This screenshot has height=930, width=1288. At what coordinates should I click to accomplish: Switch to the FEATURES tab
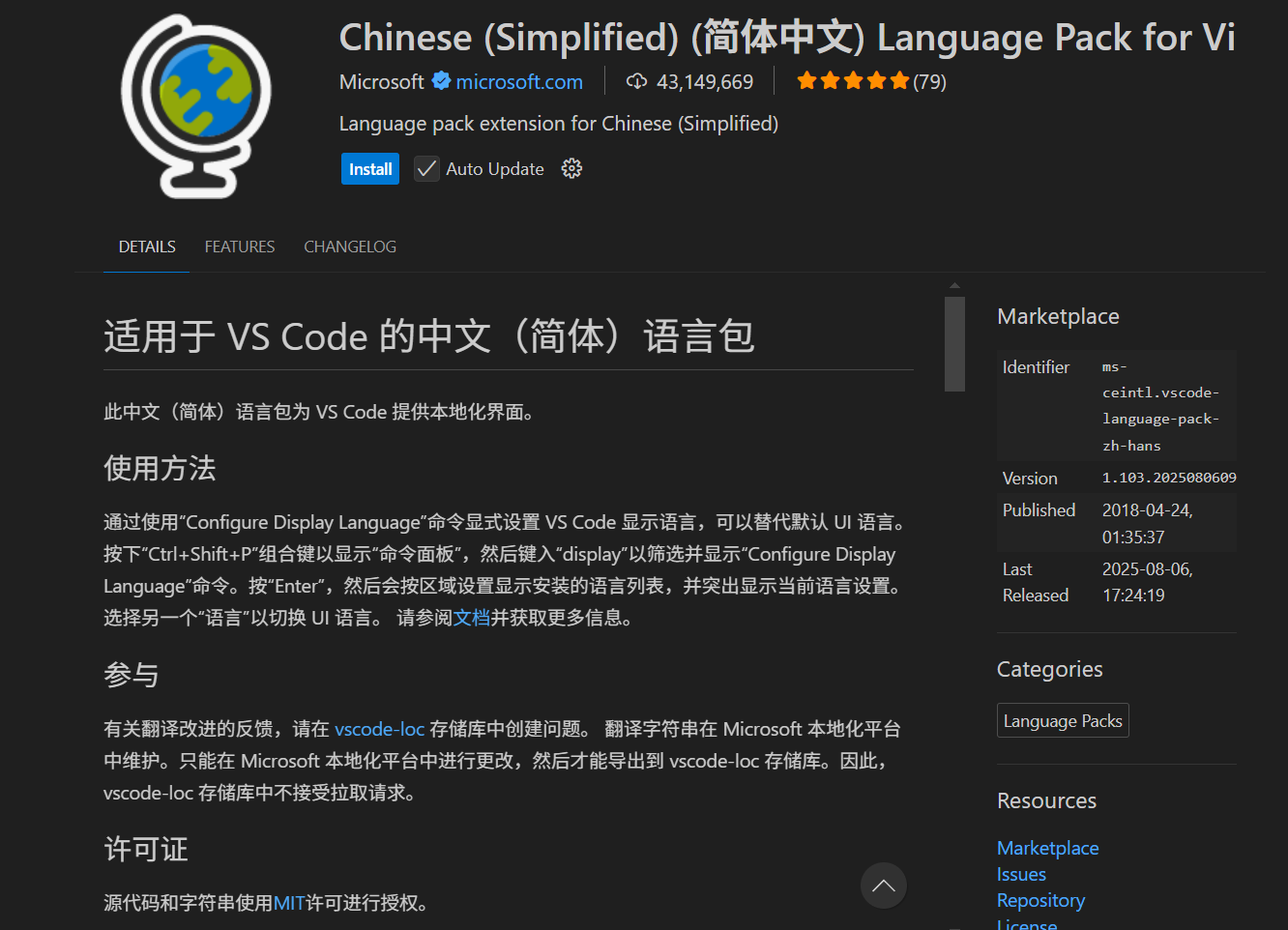240,247
